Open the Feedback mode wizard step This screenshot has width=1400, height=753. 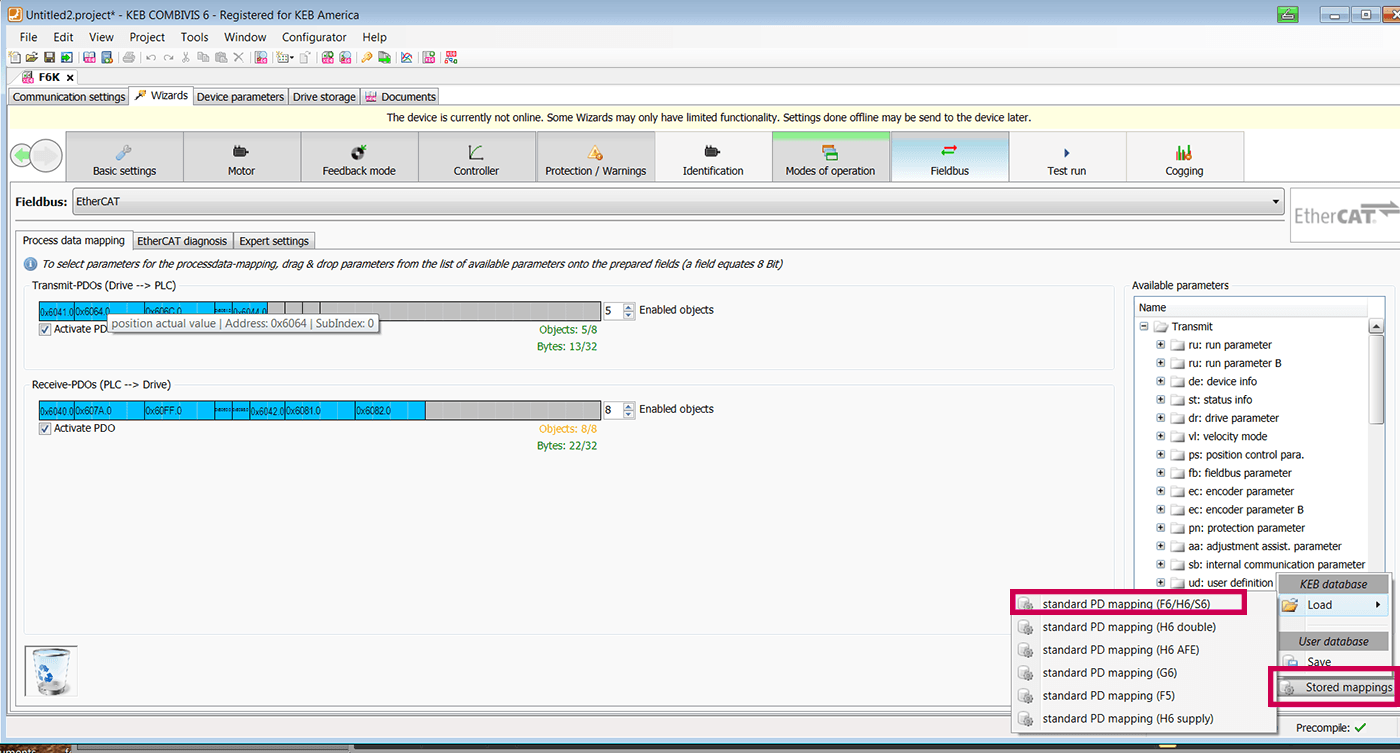(359, 157)
